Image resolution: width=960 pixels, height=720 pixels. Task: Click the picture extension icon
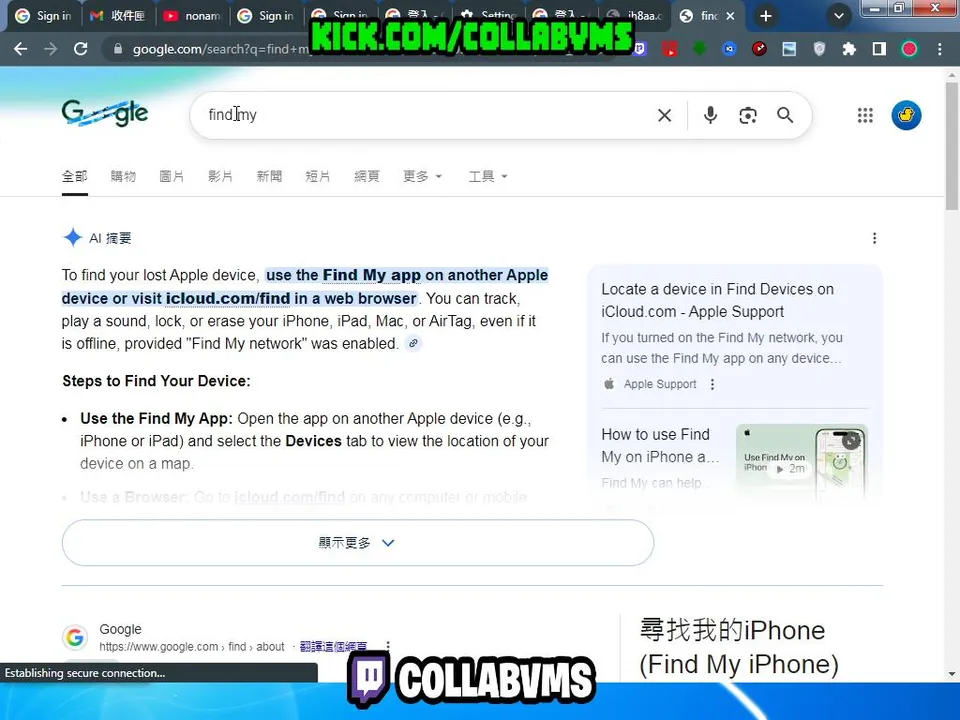coord(789,49)
